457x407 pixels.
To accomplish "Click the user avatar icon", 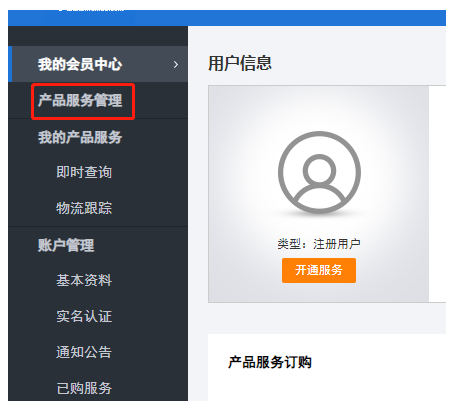I will click(x=319, y=172).
